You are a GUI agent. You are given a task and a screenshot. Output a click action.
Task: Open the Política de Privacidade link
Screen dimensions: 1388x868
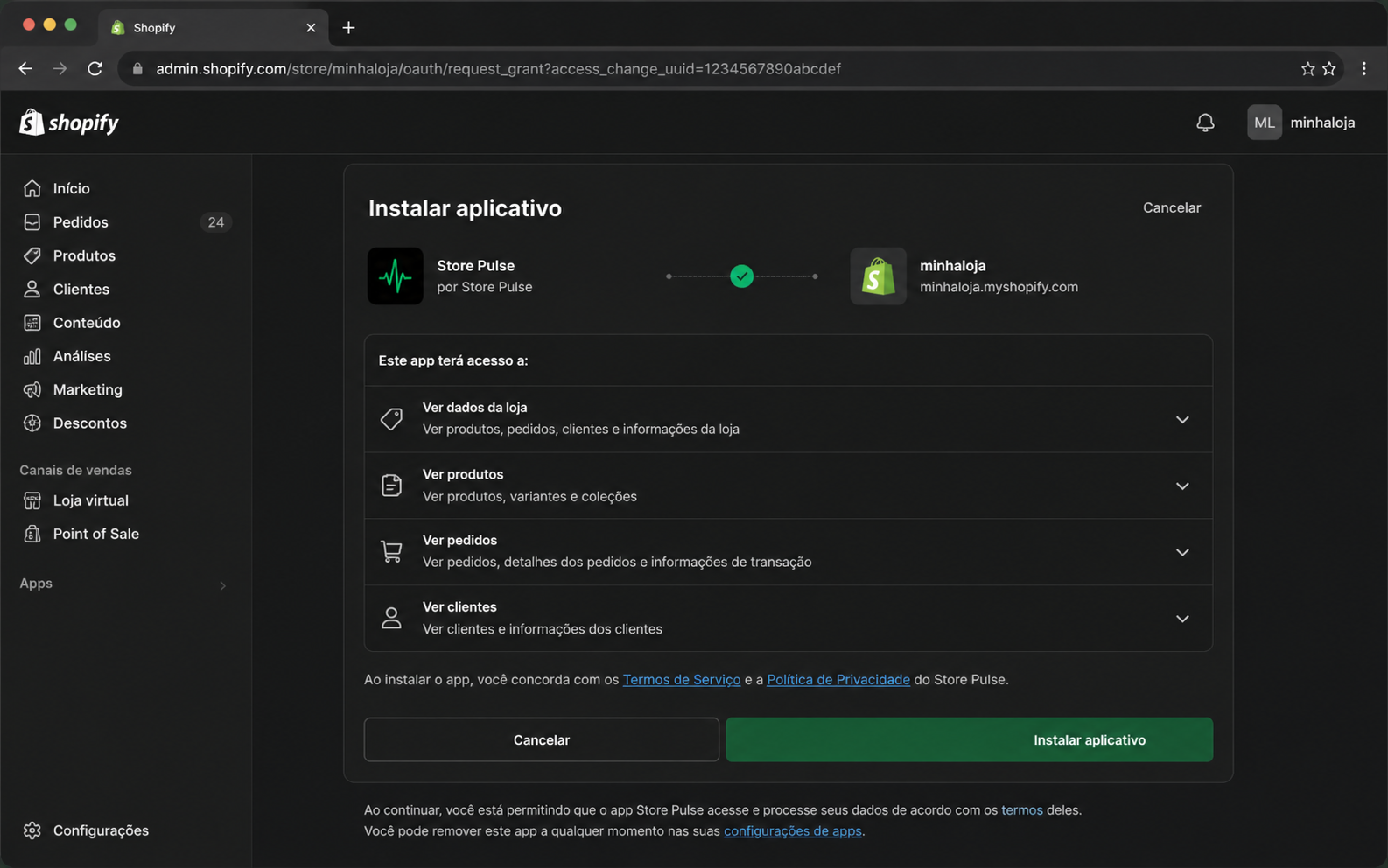click(838, 680)
